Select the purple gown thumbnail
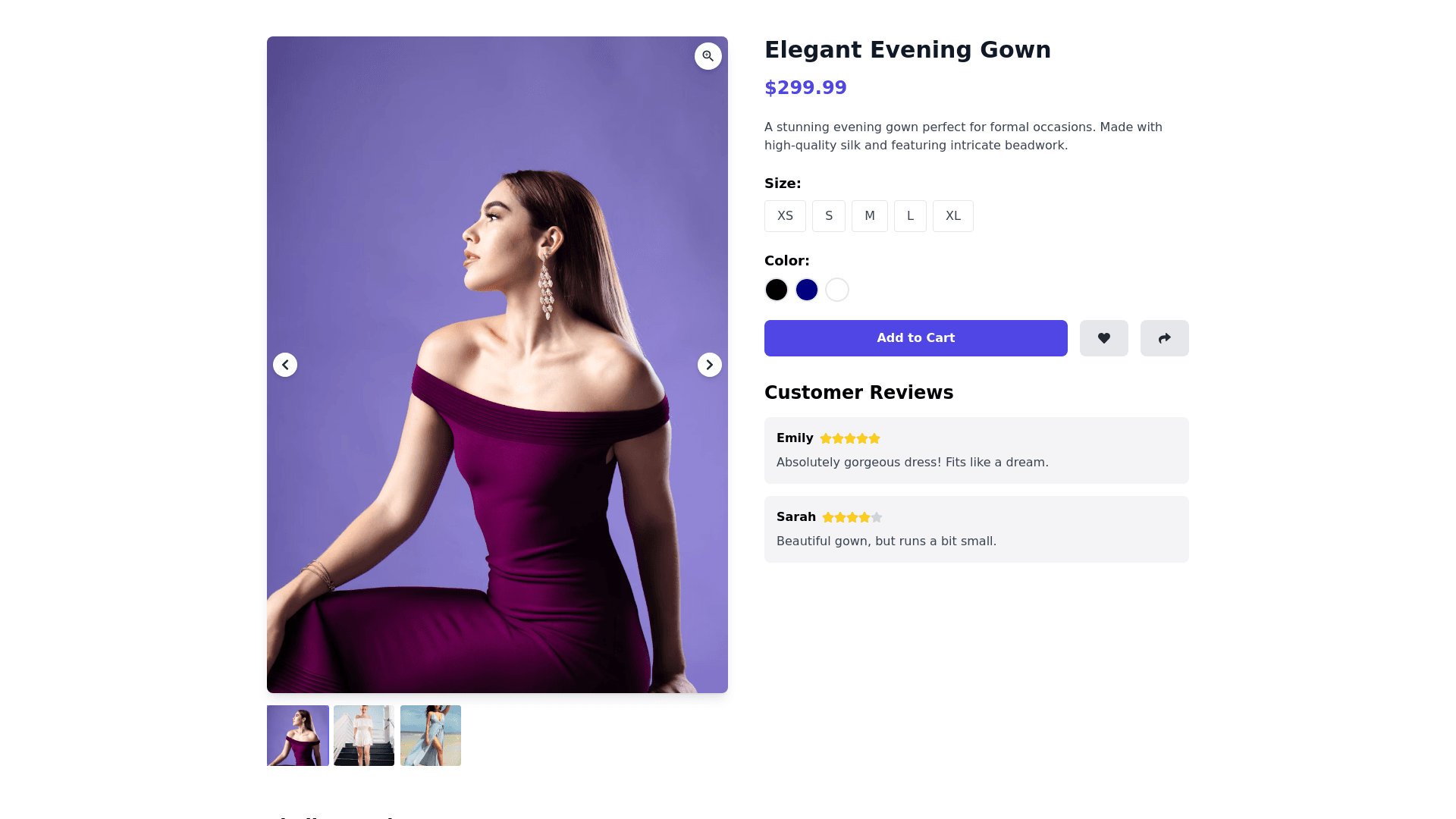Screen dimensions: 1456x819 click(x=298, y=736)
